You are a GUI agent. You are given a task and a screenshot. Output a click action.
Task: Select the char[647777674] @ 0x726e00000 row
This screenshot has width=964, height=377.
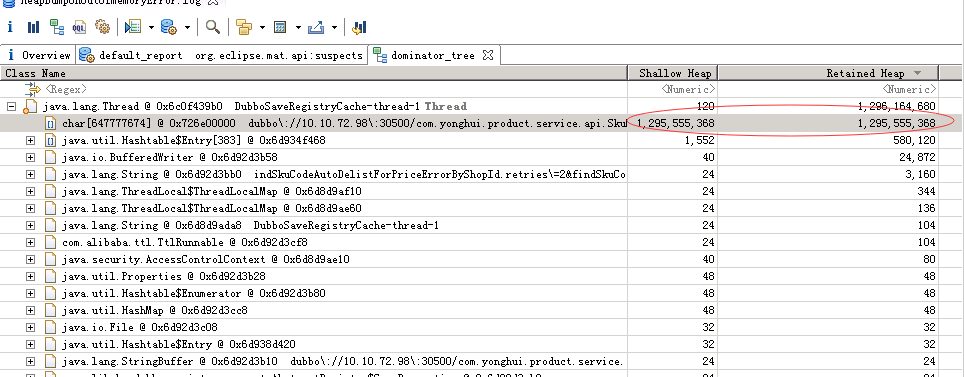(470, 124)
